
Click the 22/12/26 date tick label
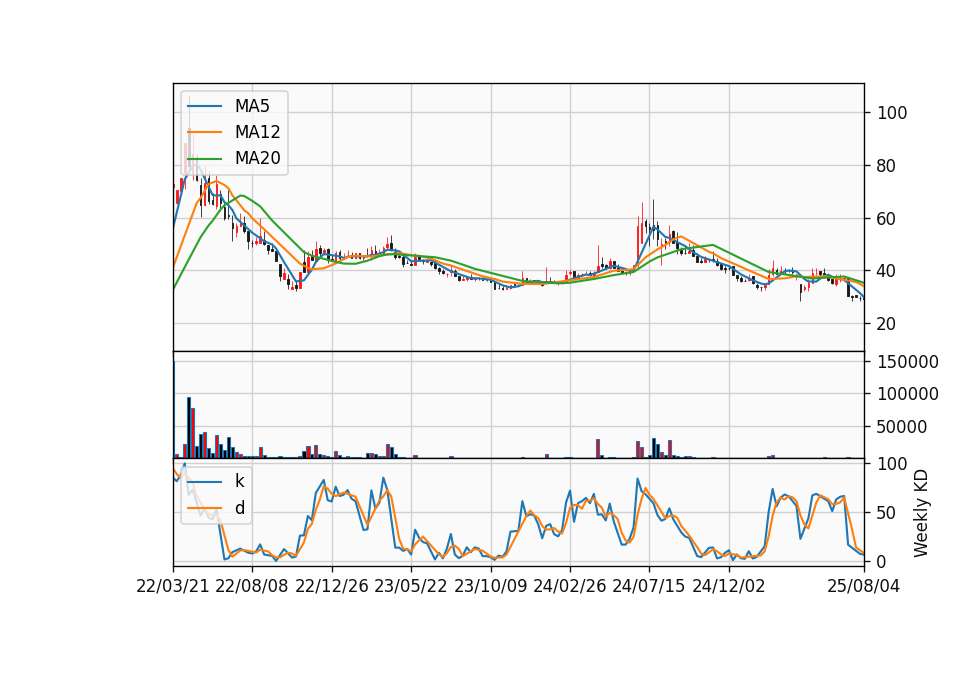pos(332,586)
